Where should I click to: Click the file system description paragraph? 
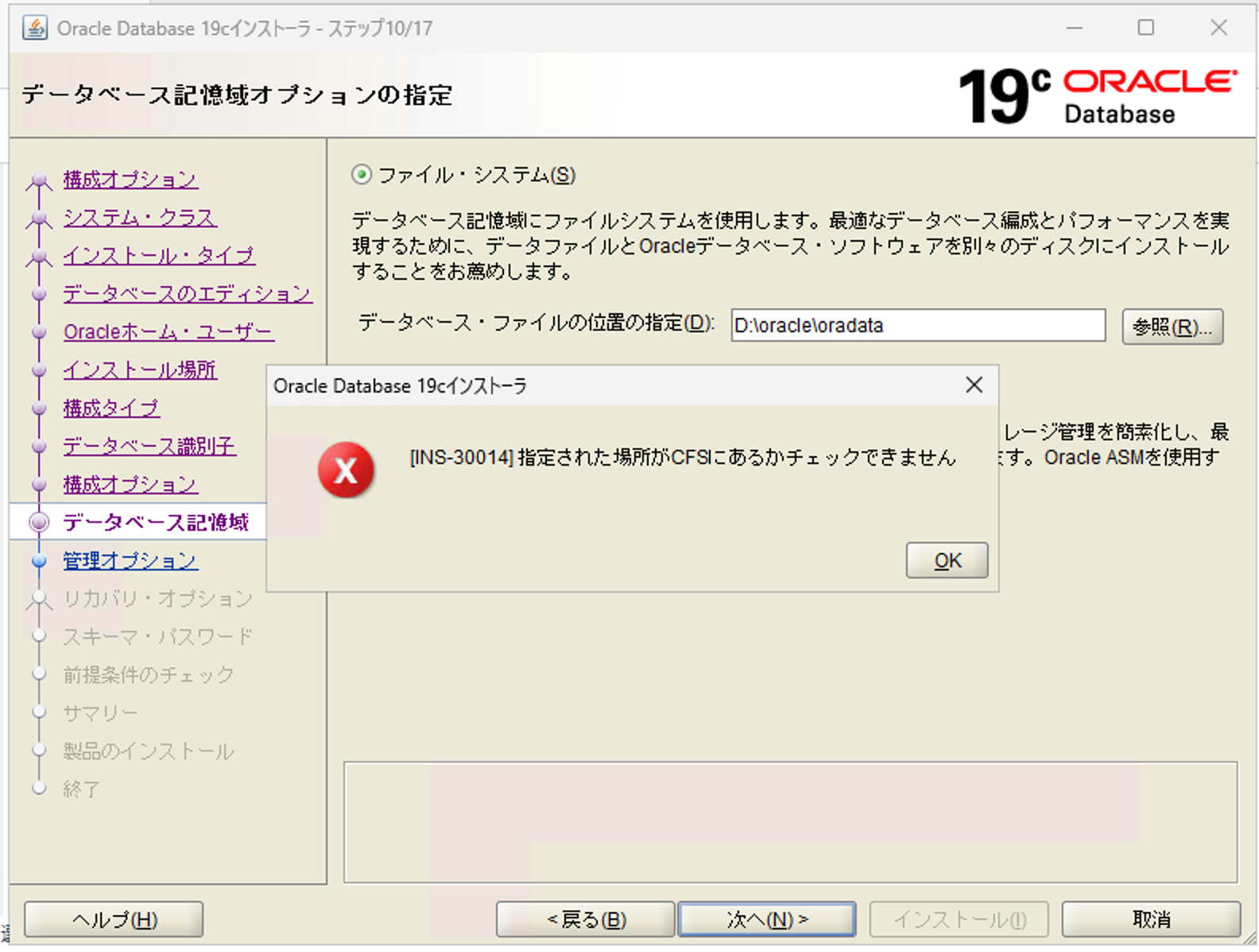click(790, 246)
